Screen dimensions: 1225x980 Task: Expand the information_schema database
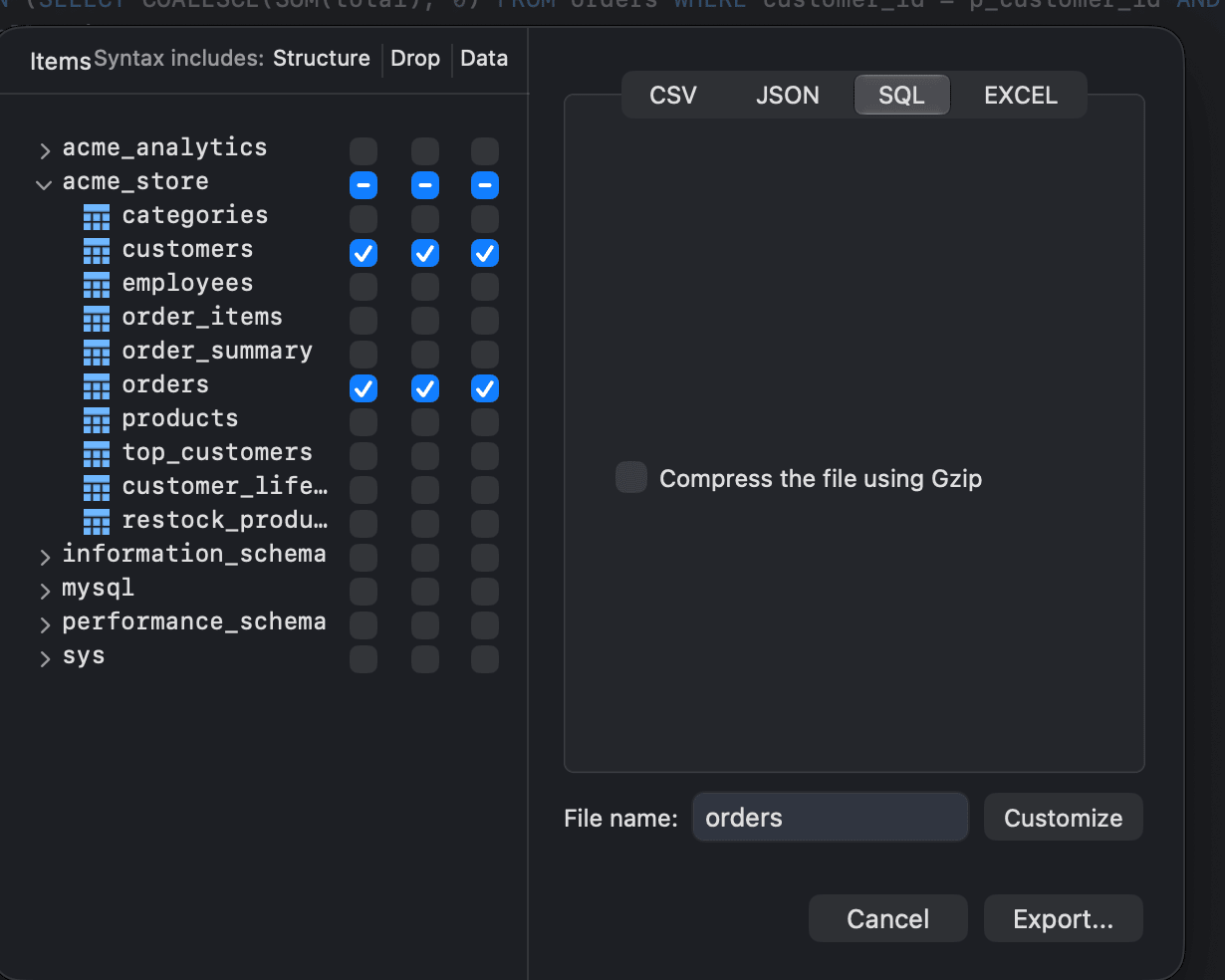pyautogui.click(x=45, y=557)
